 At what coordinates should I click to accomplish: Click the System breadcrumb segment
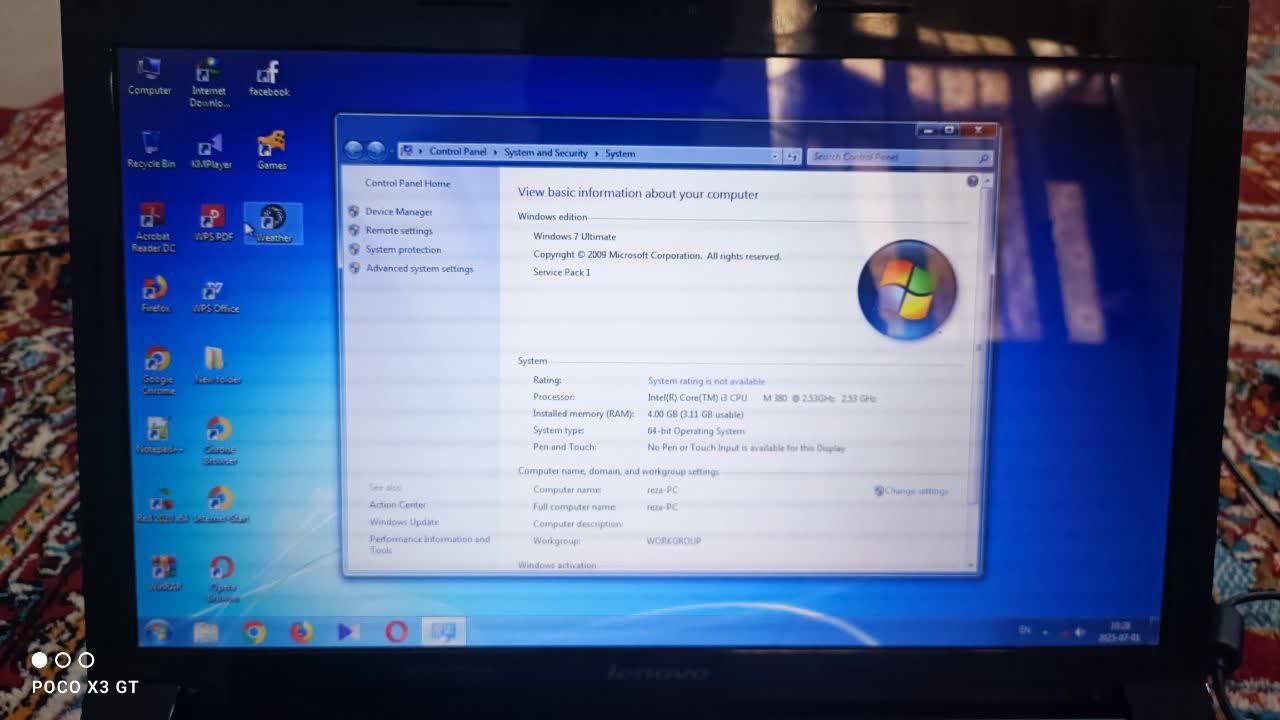(620, 154)
